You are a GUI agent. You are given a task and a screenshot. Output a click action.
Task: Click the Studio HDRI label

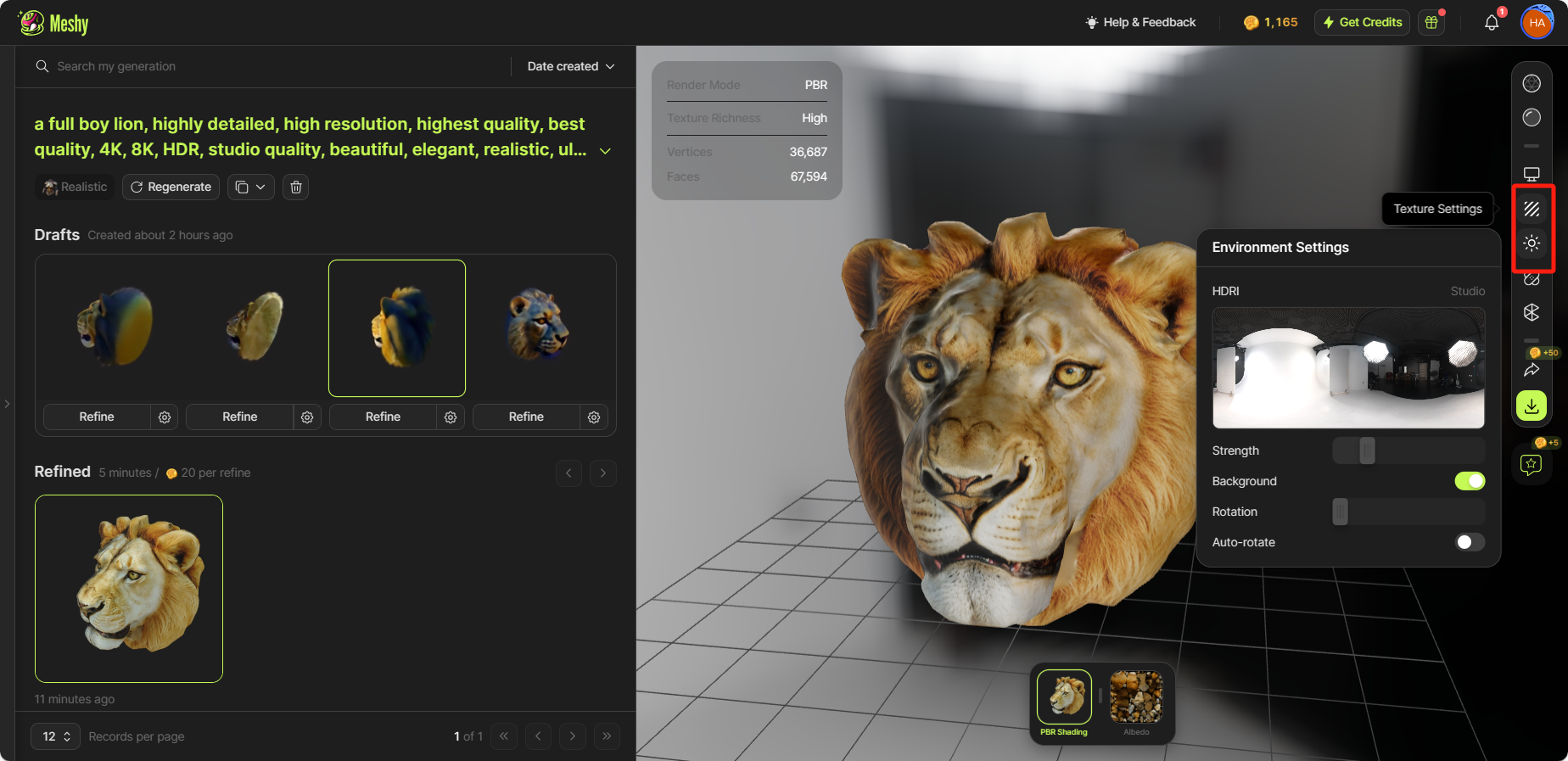(x=1467, y=291)
